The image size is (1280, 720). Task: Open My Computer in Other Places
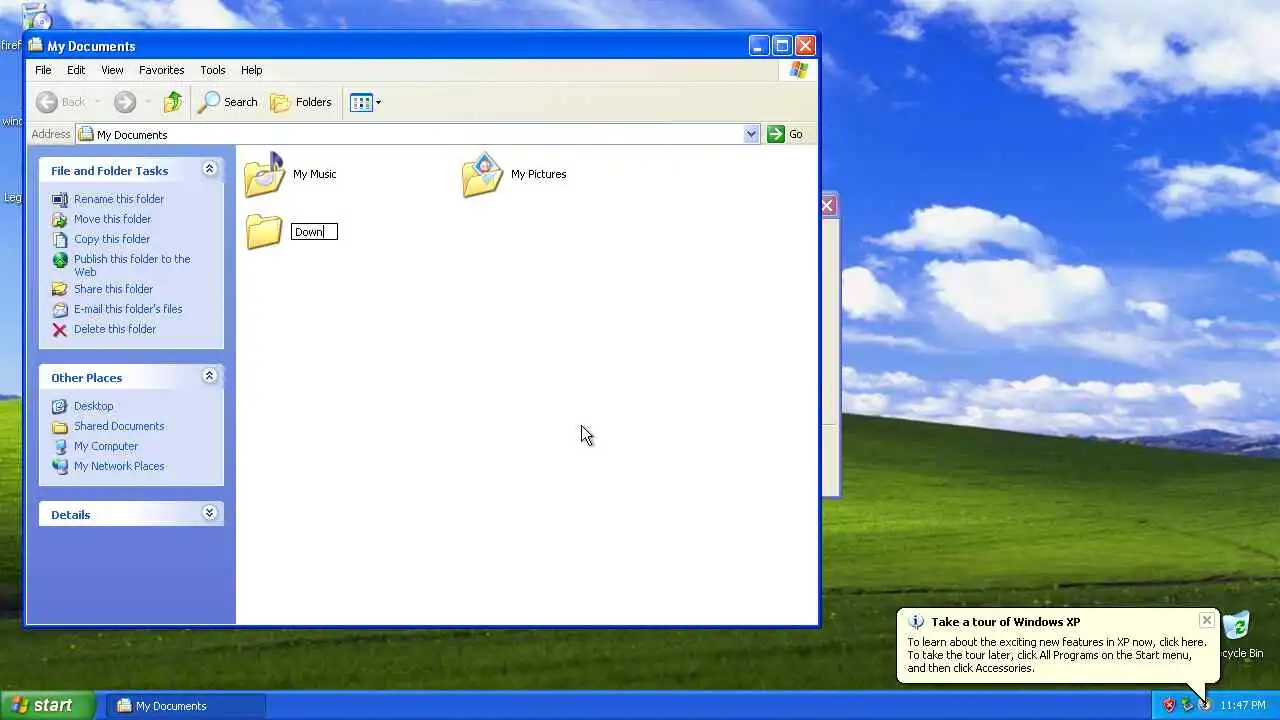106,446
